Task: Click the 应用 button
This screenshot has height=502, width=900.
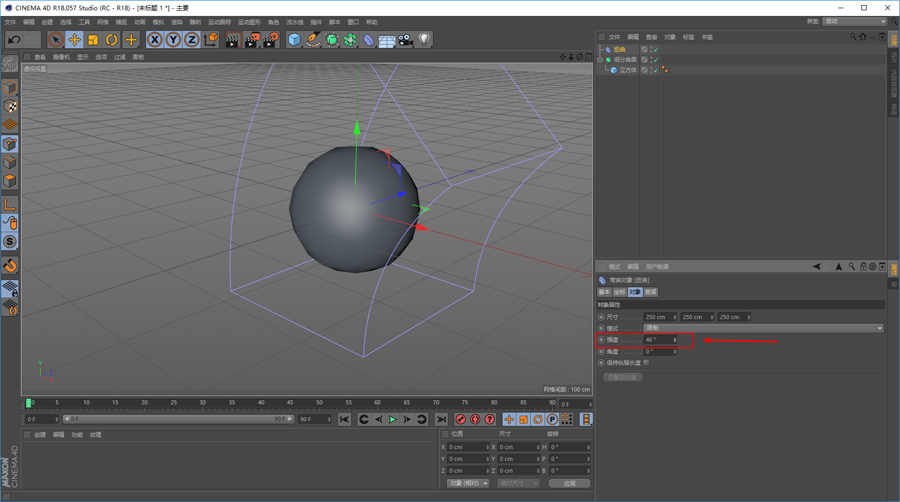Action: tap(569, 483)
